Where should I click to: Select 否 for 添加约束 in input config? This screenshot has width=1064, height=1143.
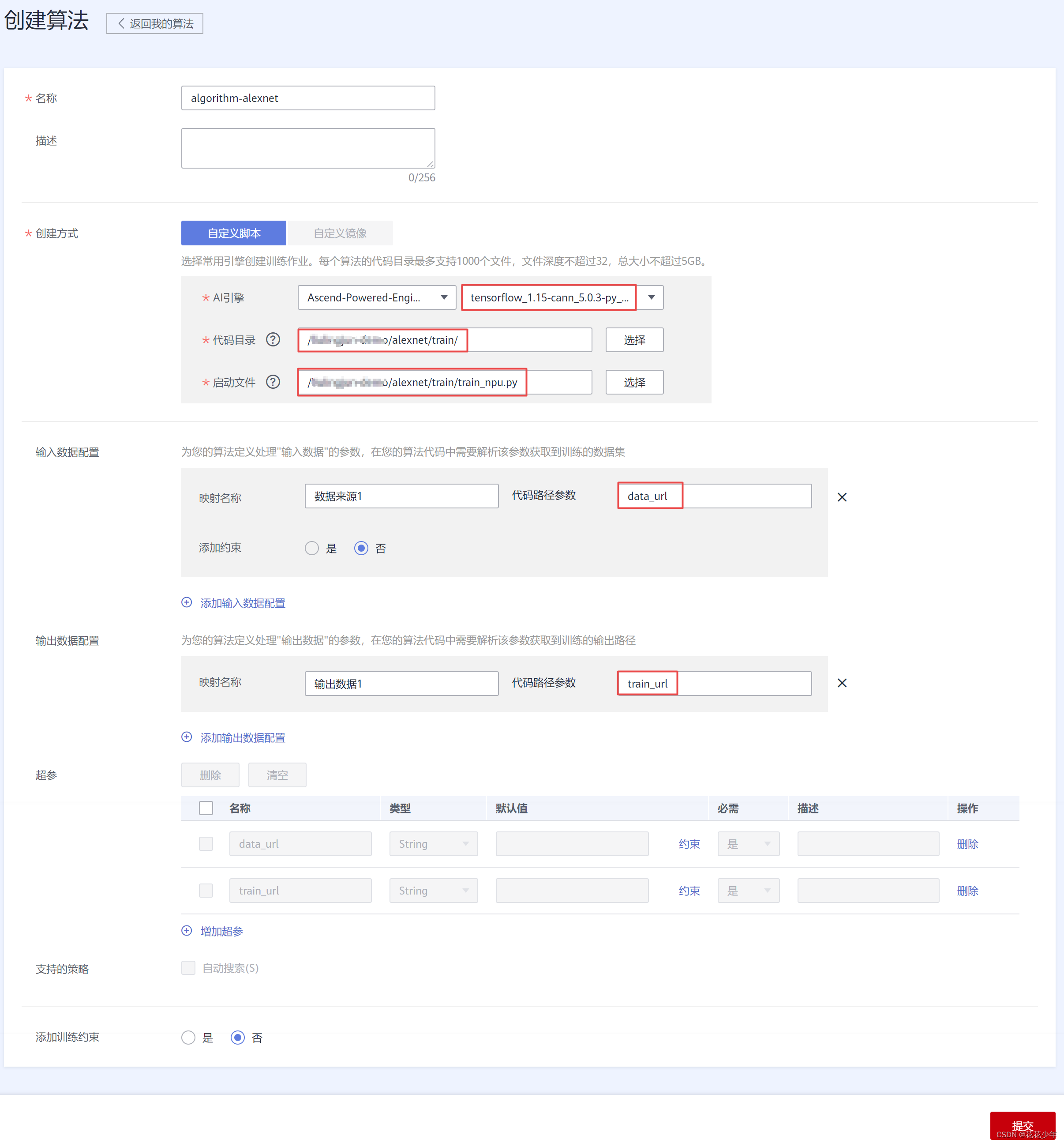click(x=361, y=549)
